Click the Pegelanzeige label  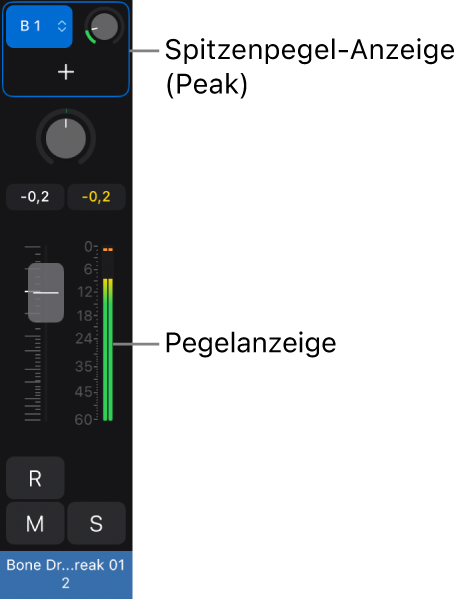pos(251,343)
